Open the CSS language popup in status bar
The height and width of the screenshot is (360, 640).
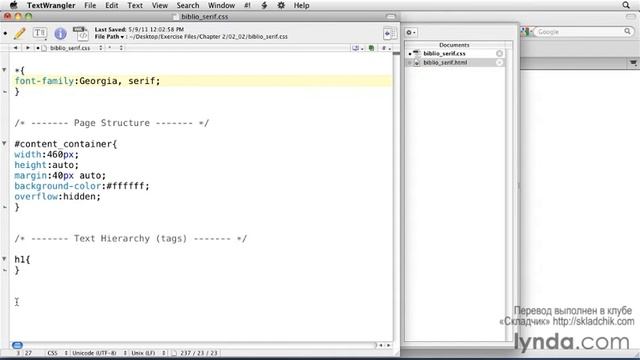(57, 353)
